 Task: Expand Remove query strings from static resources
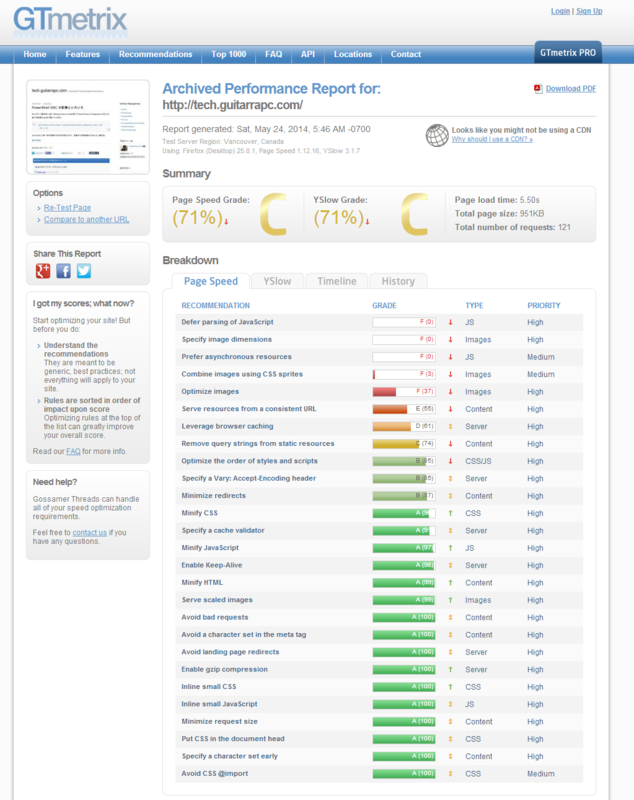[258, 443]
